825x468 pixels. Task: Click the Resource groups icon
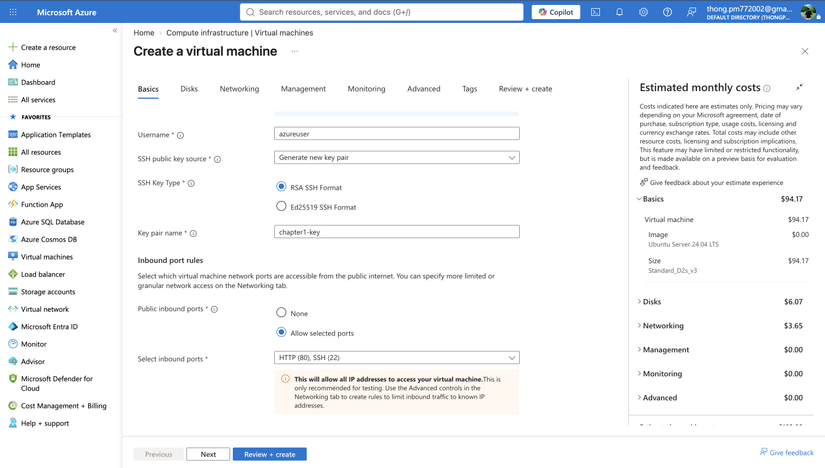13,169
